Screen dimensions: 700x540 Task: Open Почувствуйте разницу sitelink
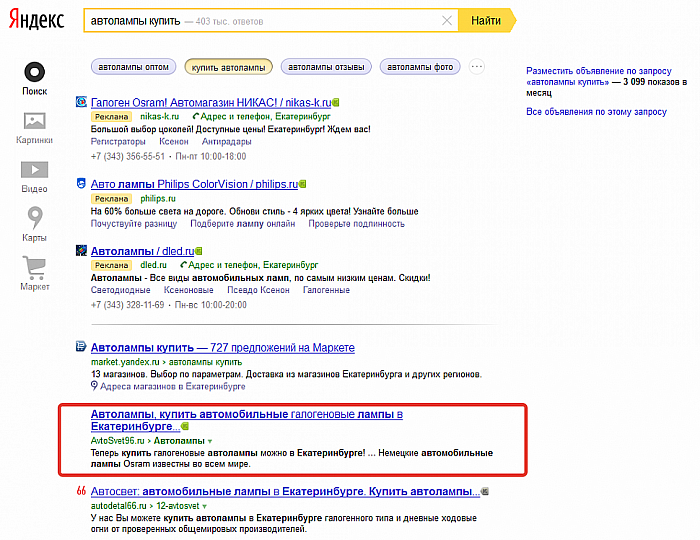(x=133, y=224)
